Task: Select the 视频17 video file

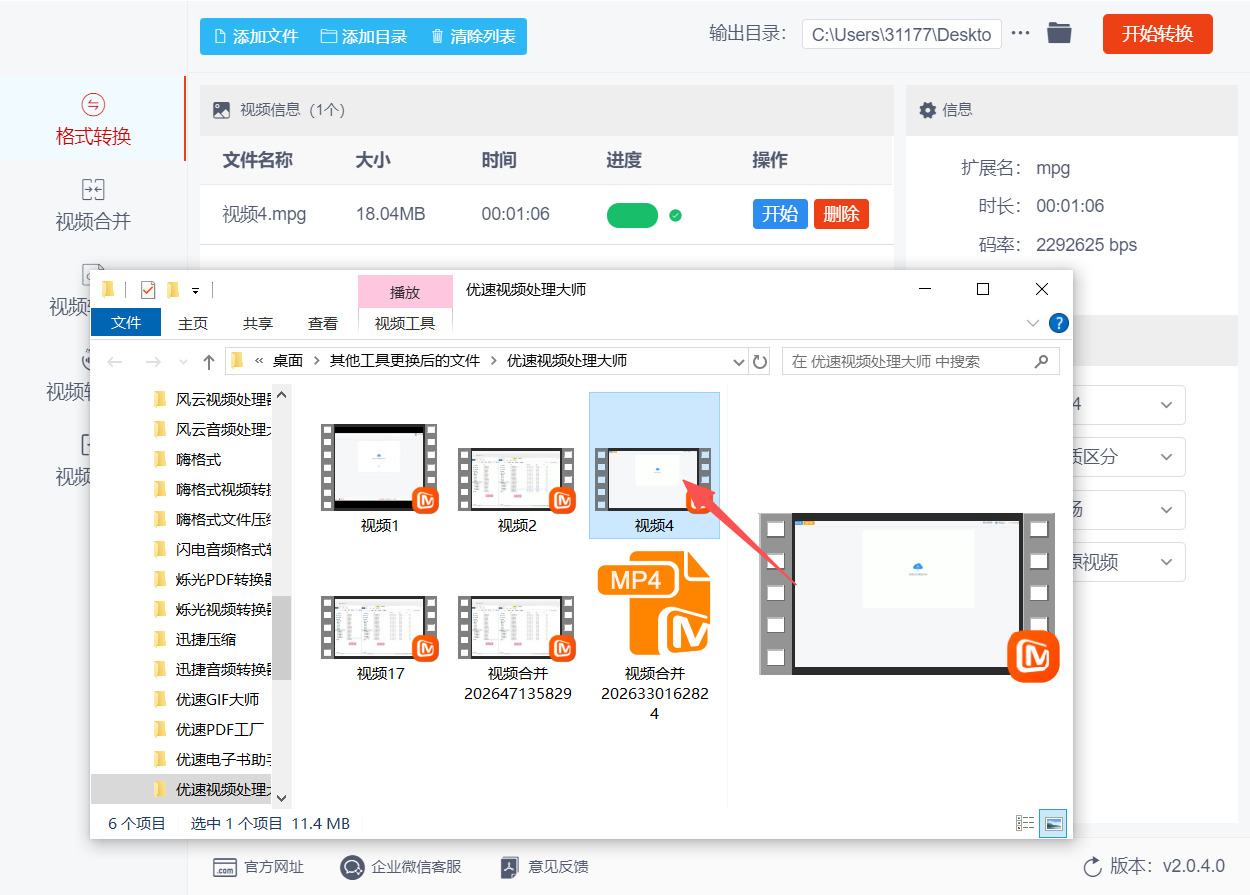Action: point(380,638)
